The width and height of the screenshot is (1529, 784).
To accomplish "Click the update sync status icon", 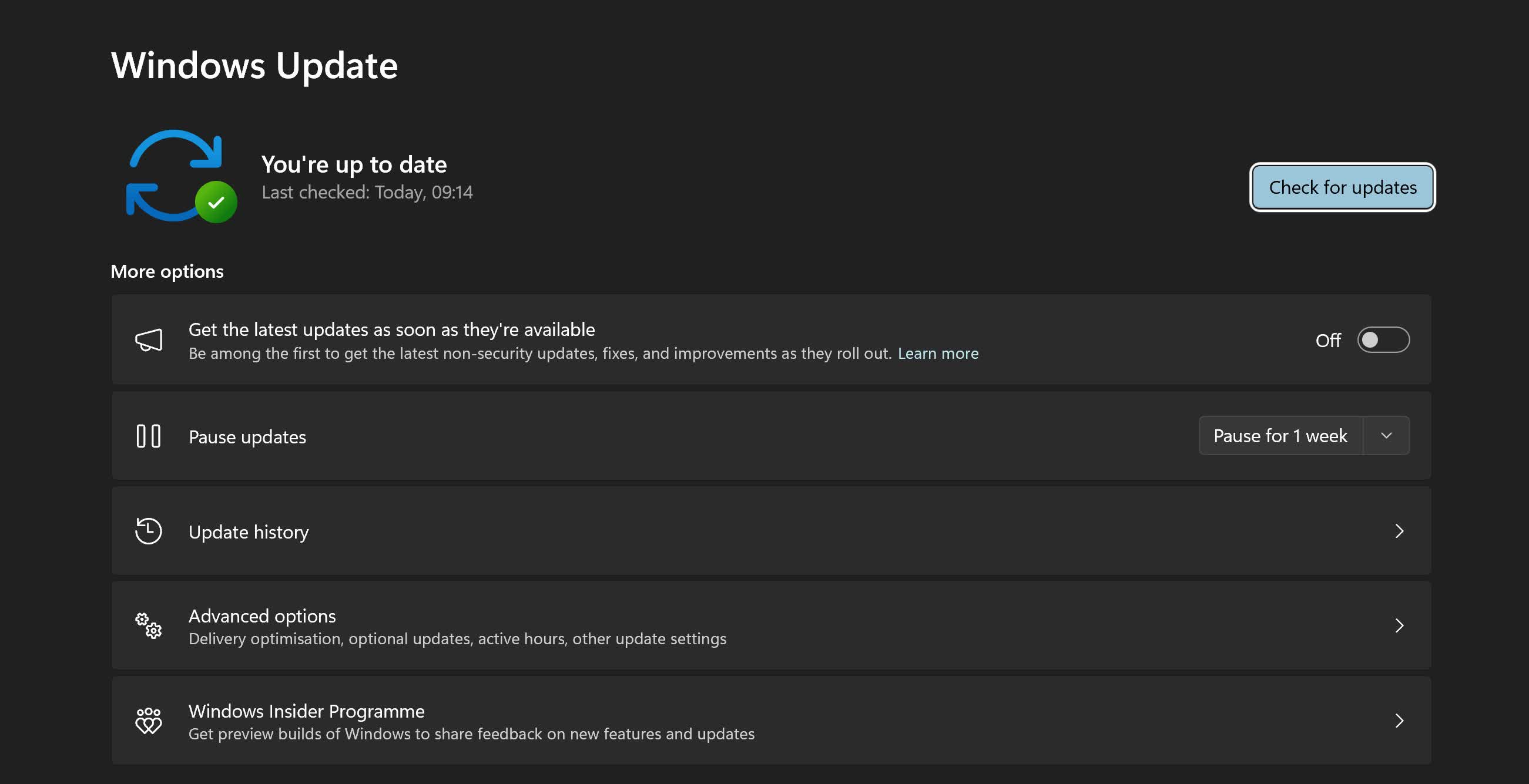I will 181,176.
